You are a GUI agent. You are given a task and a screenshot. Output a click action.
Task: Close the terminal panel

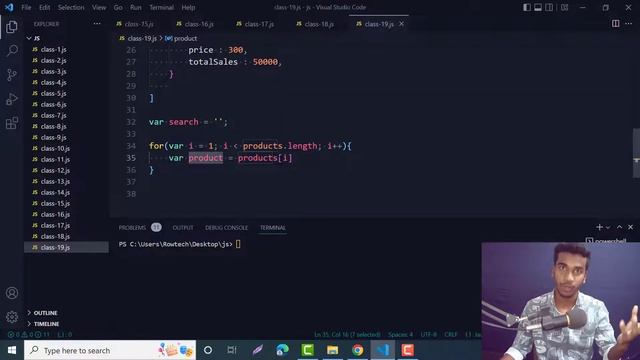[631, 227]
